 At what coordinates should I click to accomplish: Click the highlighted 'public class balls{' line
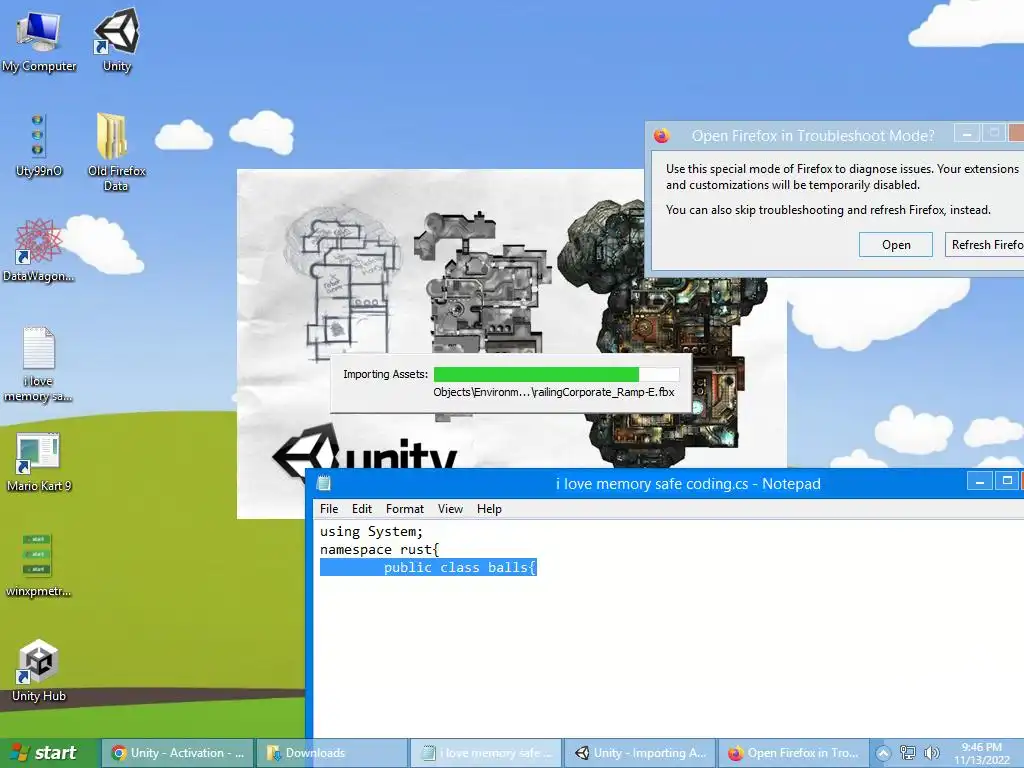click(x=428, y=568)
